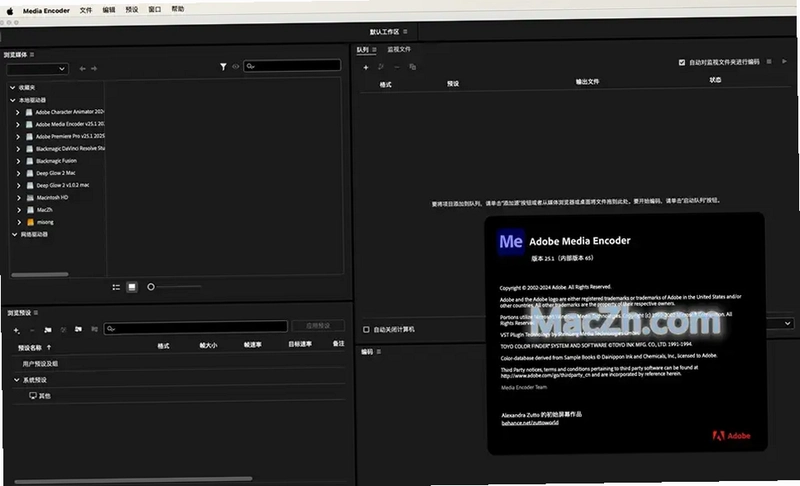
Task: Open the 浏览媒体 panel menu icon
Action: (32, 55)
